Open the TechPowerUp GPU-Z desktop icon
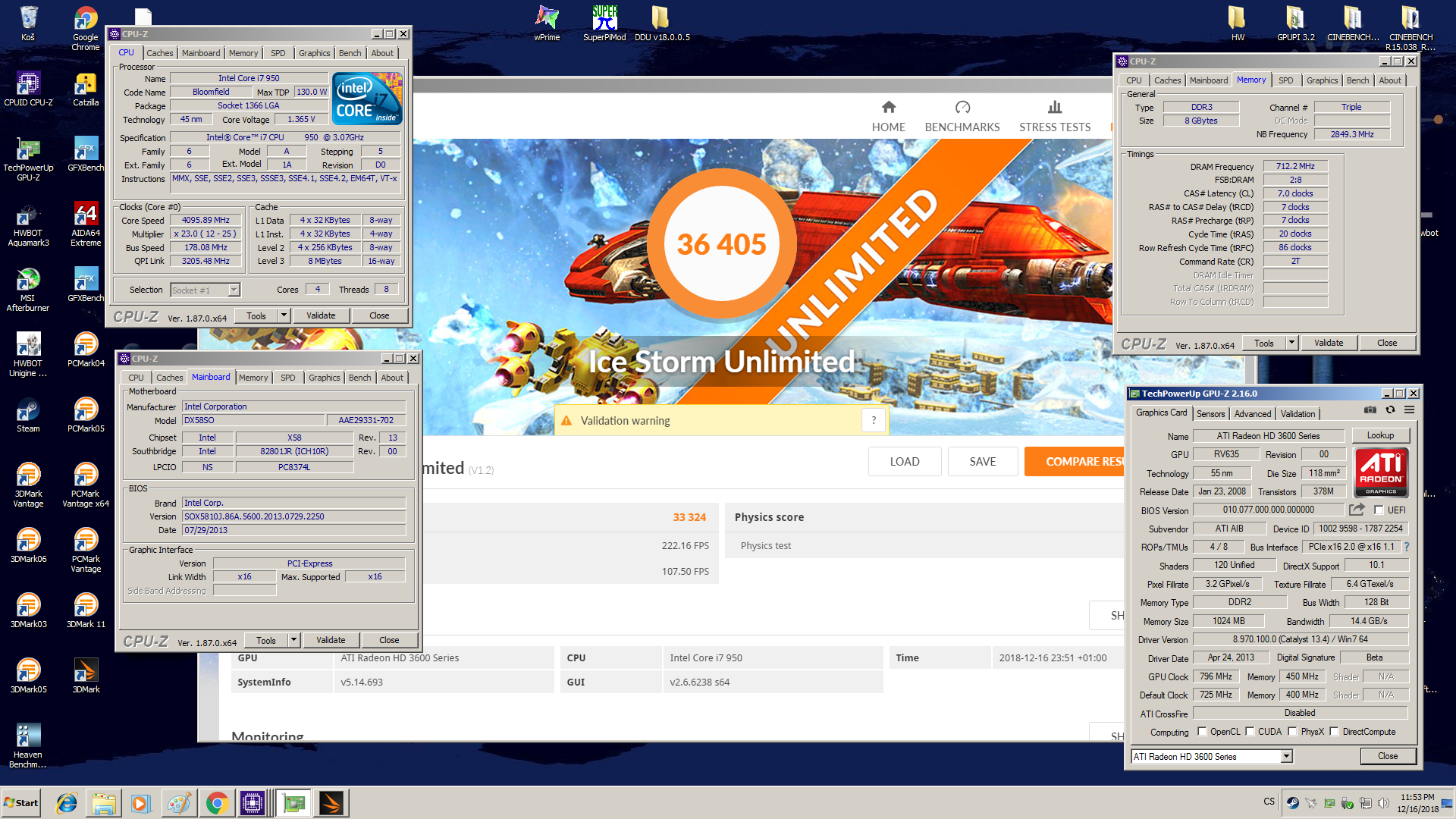 tap(28, 159)
